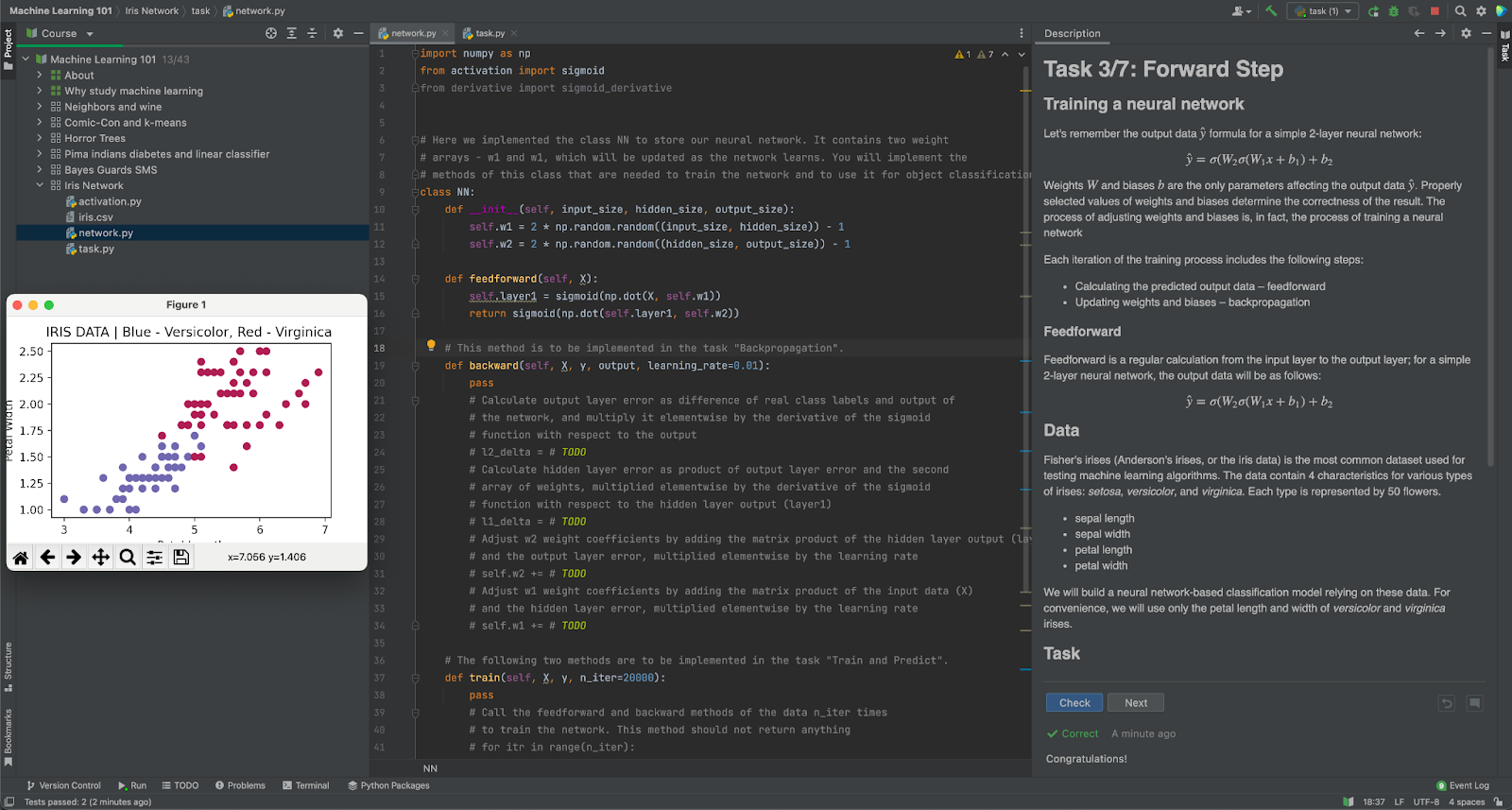This screenshot has width=1512, height=810.
Task: Collapse all items in the Course tree
Action: (x=312, y=33)
